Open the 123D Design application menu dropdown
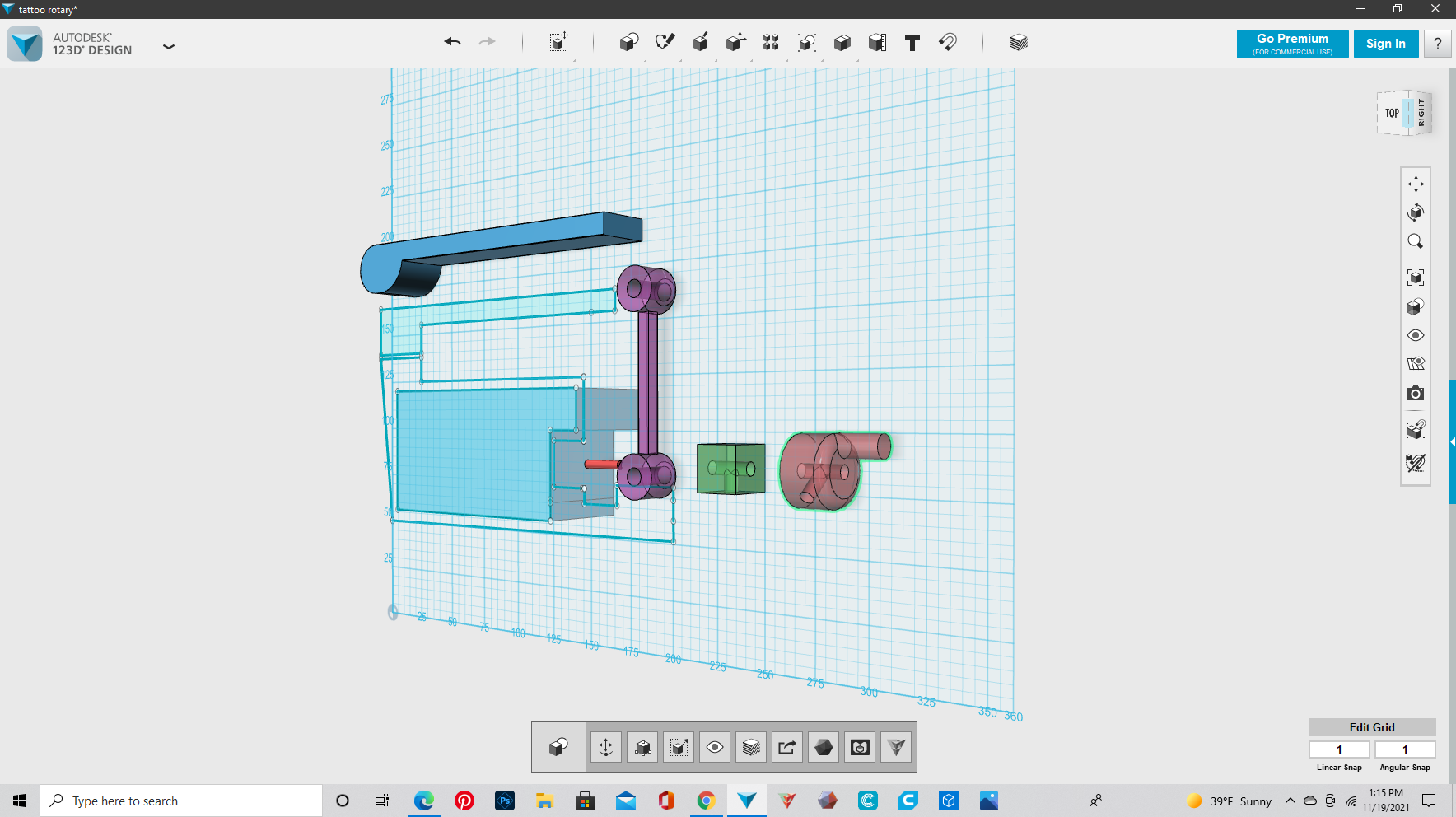This screenshot has height=817, width=1456. 169,47
